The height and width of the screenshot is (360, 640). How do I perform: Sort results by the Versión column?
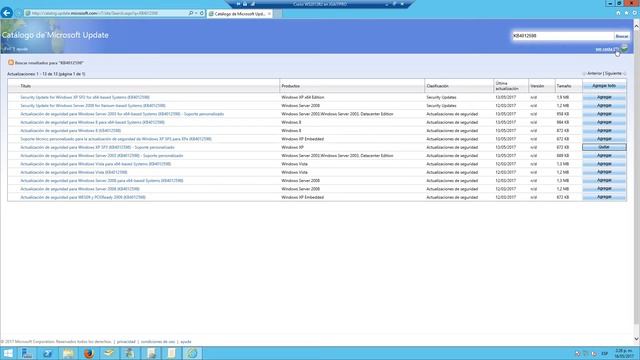point(537,86)
